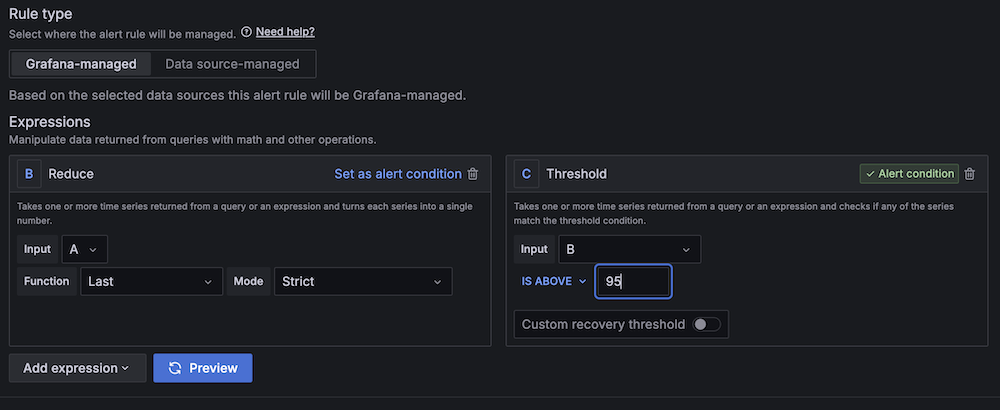Click the threshold value field showing 95
Viewport: 1000px width, 410px height.
coord(633,281)
